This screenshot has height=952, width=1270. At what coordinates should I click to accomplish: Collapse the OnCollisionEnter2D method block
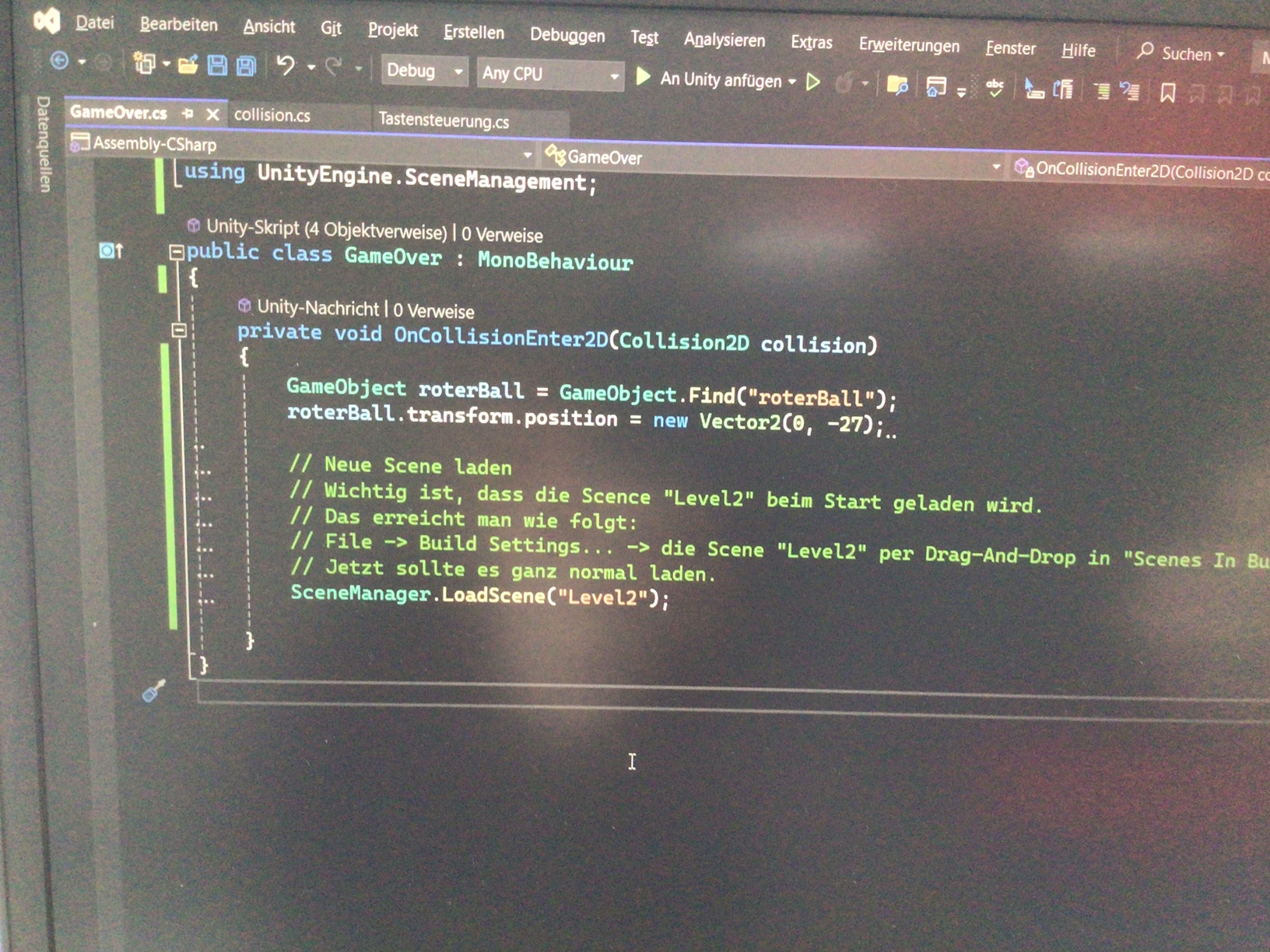(179, 331)
